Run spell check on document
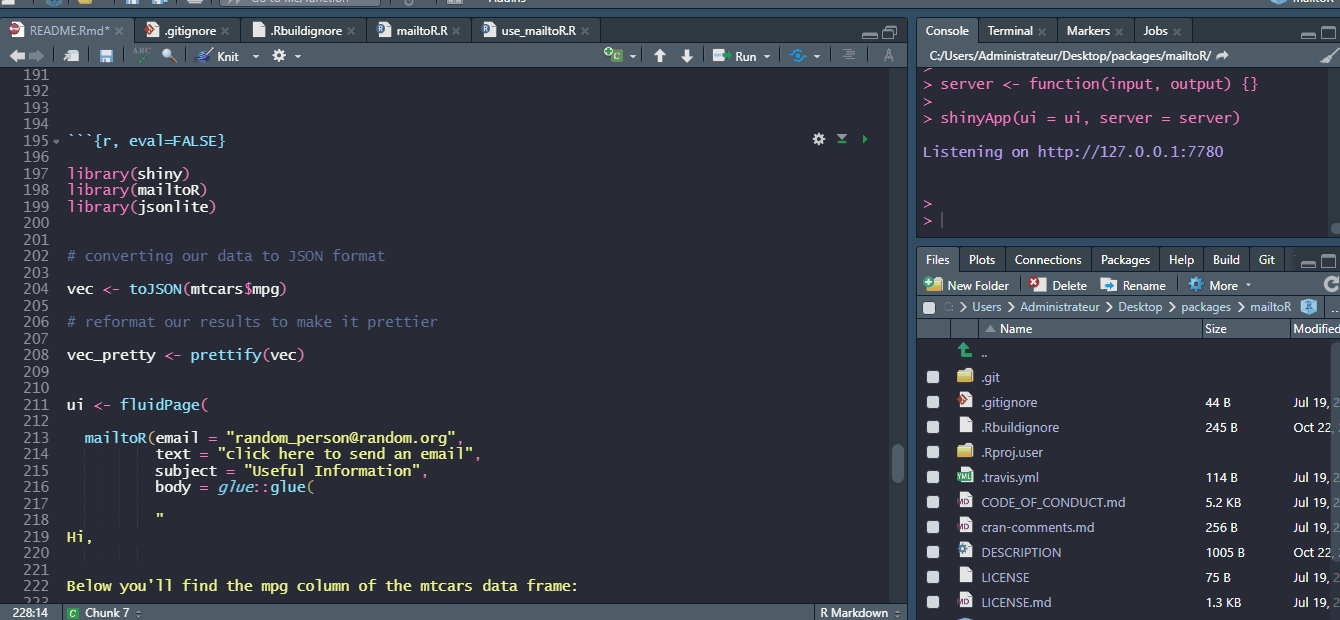The image size is (1340, 620). [141, 56]
